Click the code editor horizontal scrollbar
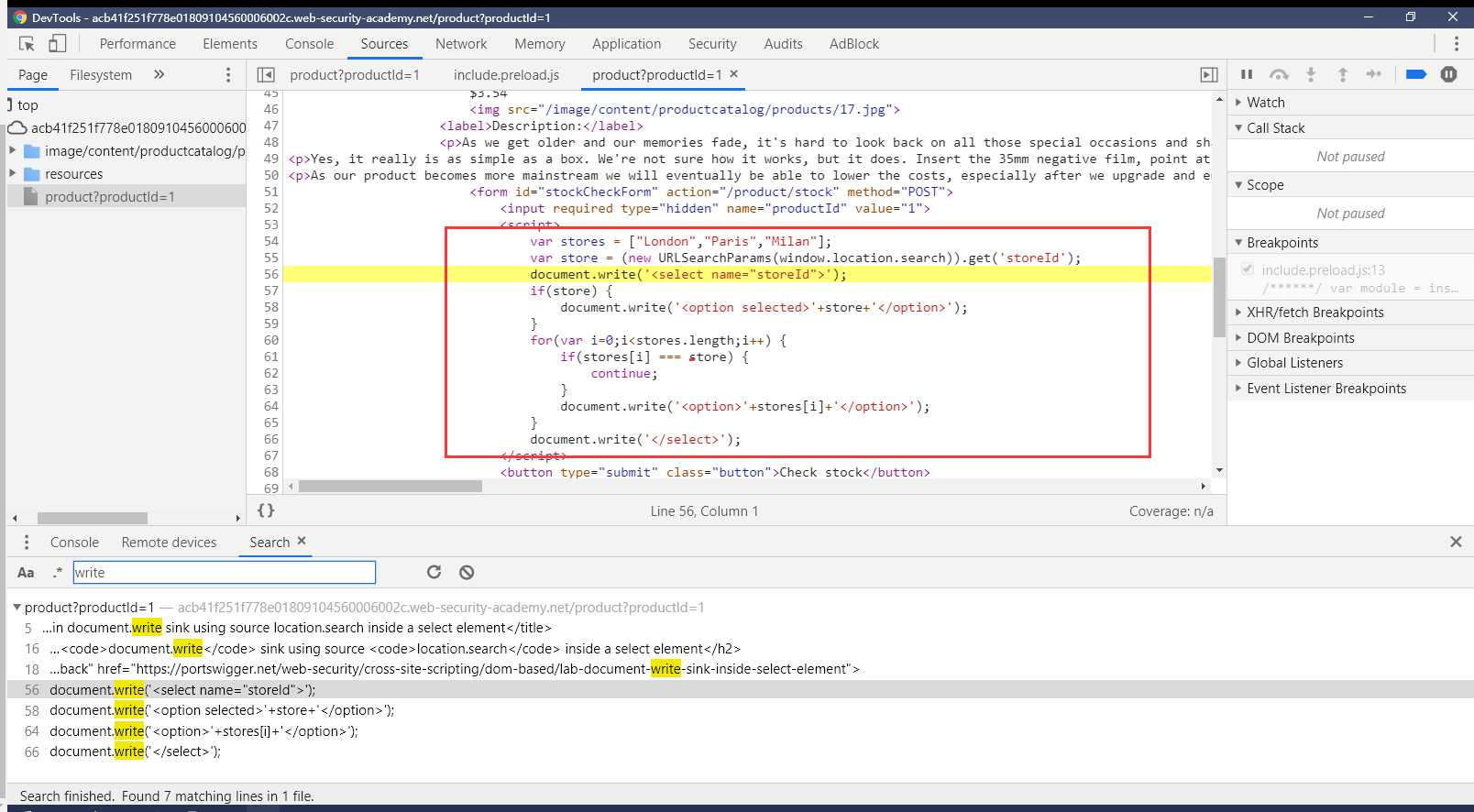This screenshot has width=1474, height=812. [390, 486]
